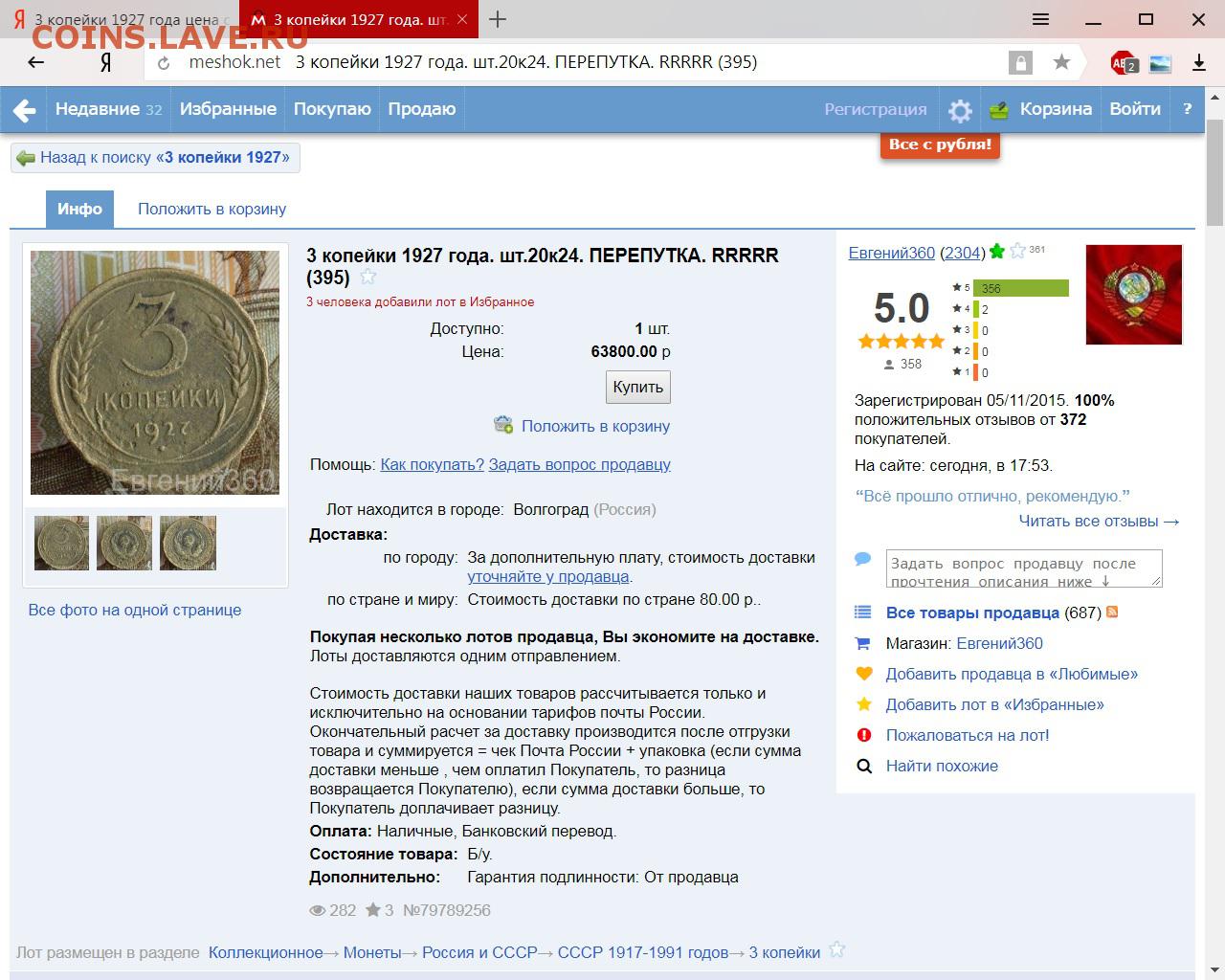Select the third coin thumbnail
1225x980 pixels.
[x=188, y=543]
